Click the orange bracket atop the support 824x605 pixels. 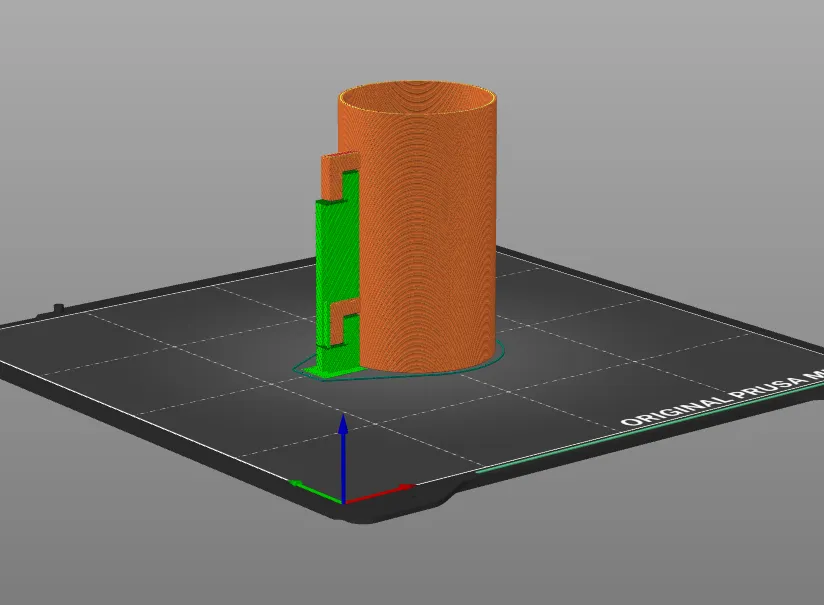339,176
